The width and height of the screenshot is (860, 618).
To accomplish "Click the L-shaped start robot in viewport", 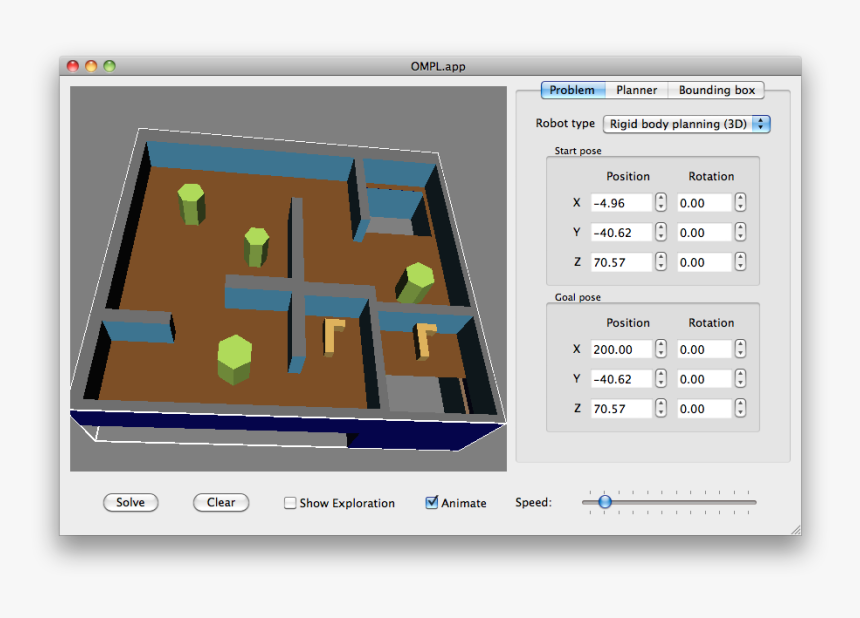I will [329, 338].
